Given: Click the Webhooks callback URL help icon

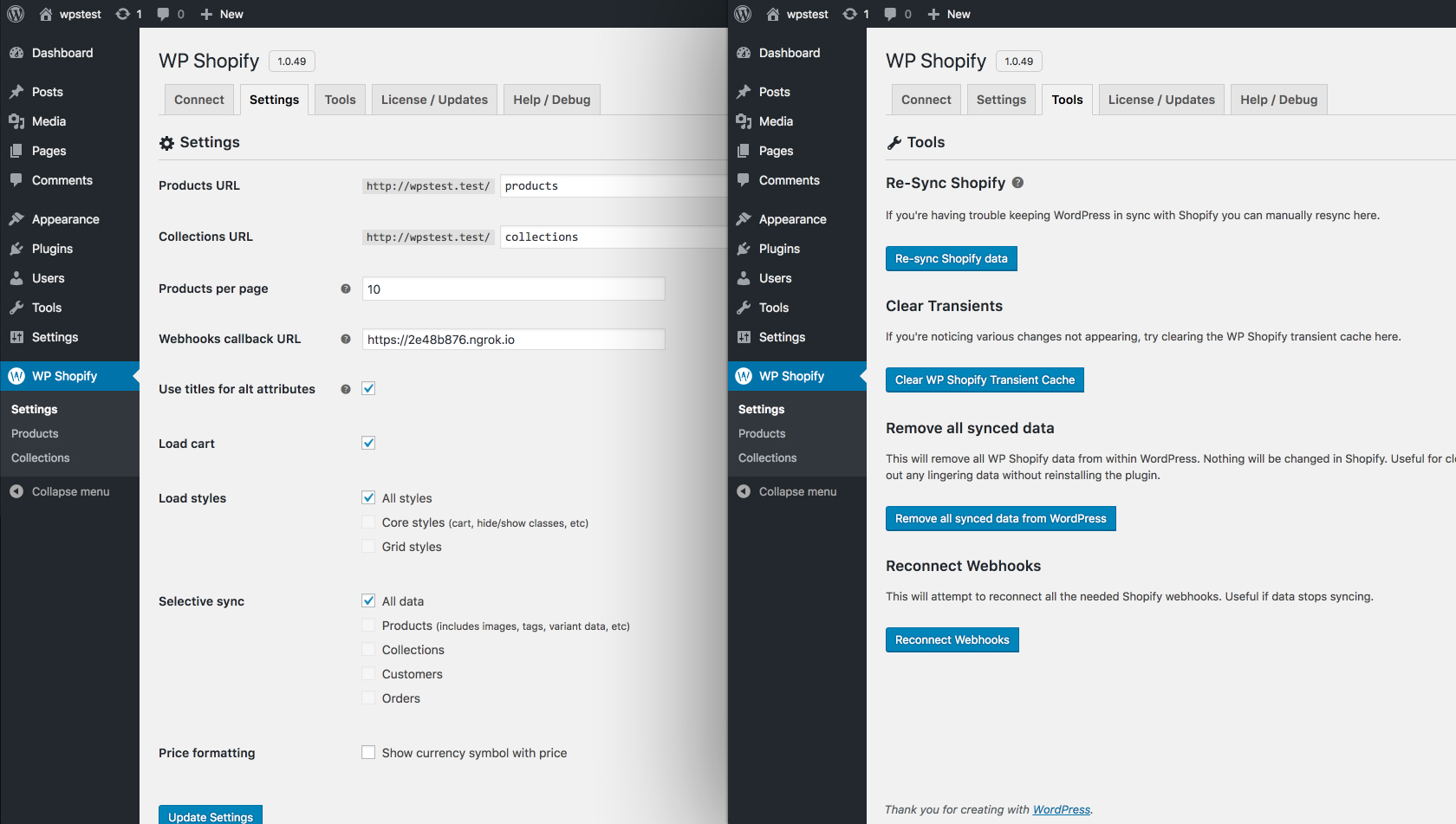Looking at the screenshot, I should [x=346, y=339].
